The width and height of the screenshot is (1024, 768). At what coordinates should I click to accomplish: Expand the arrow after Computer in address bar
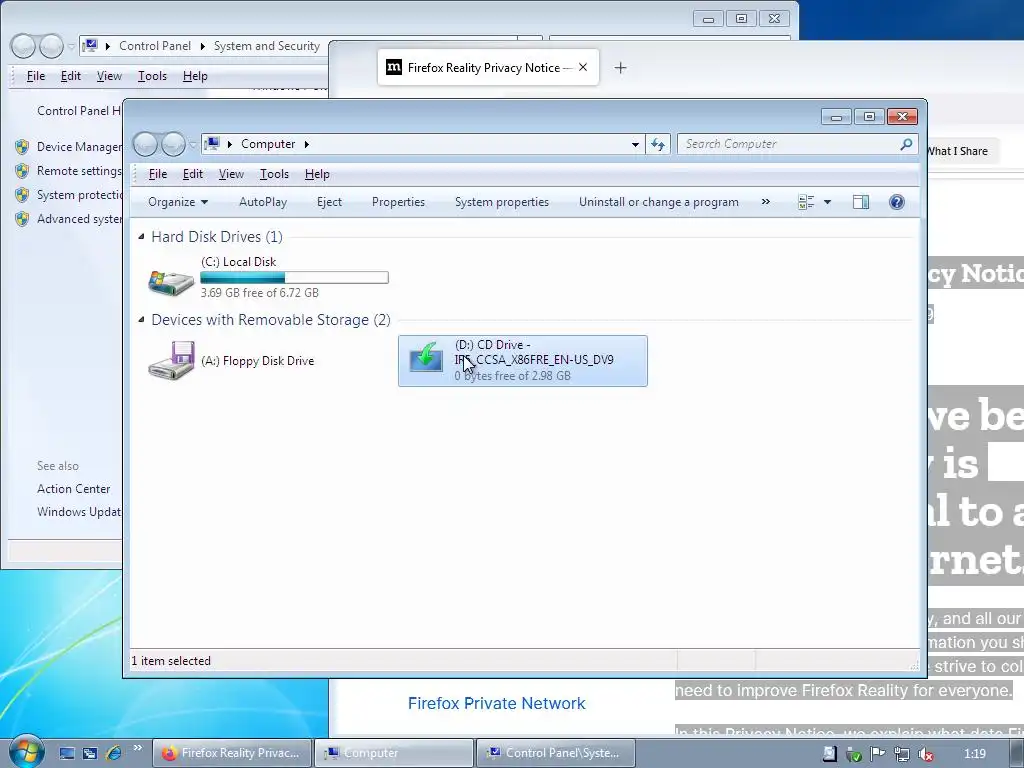tap(306, 144)
